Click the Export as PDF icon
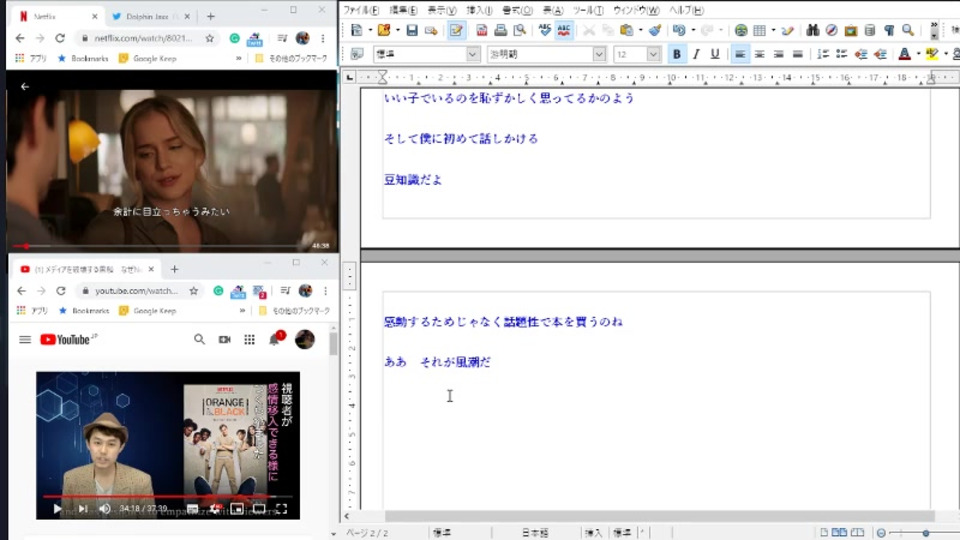The height and width of the screenshot is (540, 960). click(x=482, y=31)
